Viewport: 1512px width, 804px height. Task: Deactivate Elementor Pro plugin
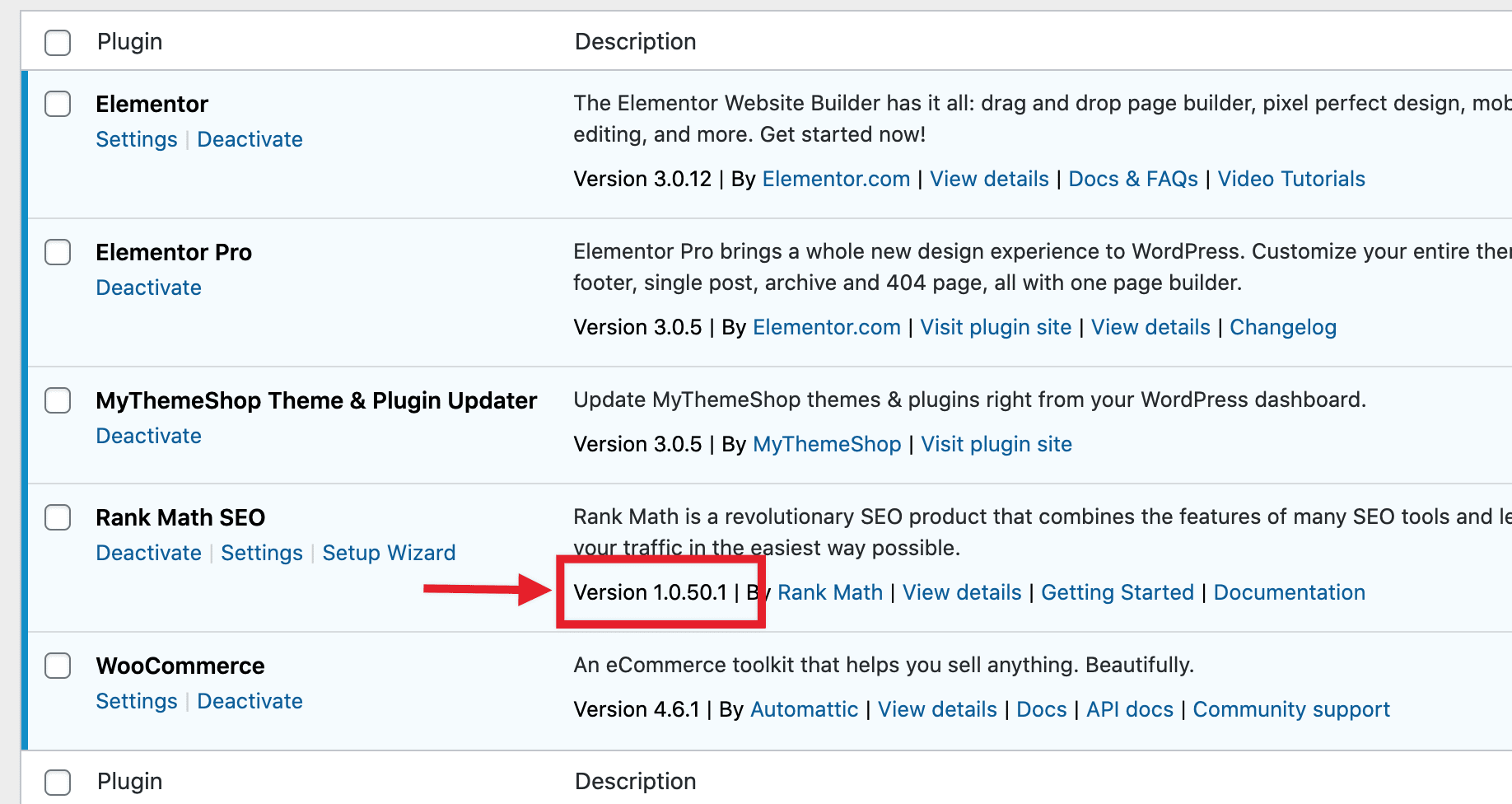coord(148,288)
